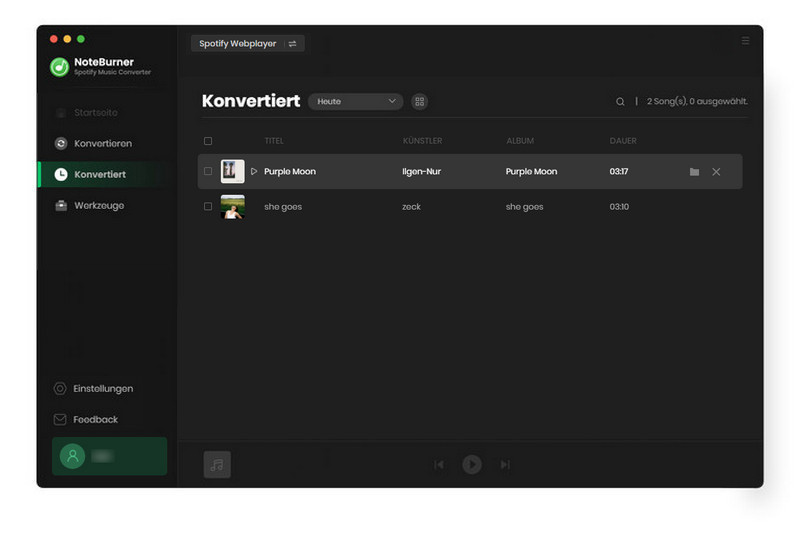Play Purple Moon using row play triangle

[254, 171]
